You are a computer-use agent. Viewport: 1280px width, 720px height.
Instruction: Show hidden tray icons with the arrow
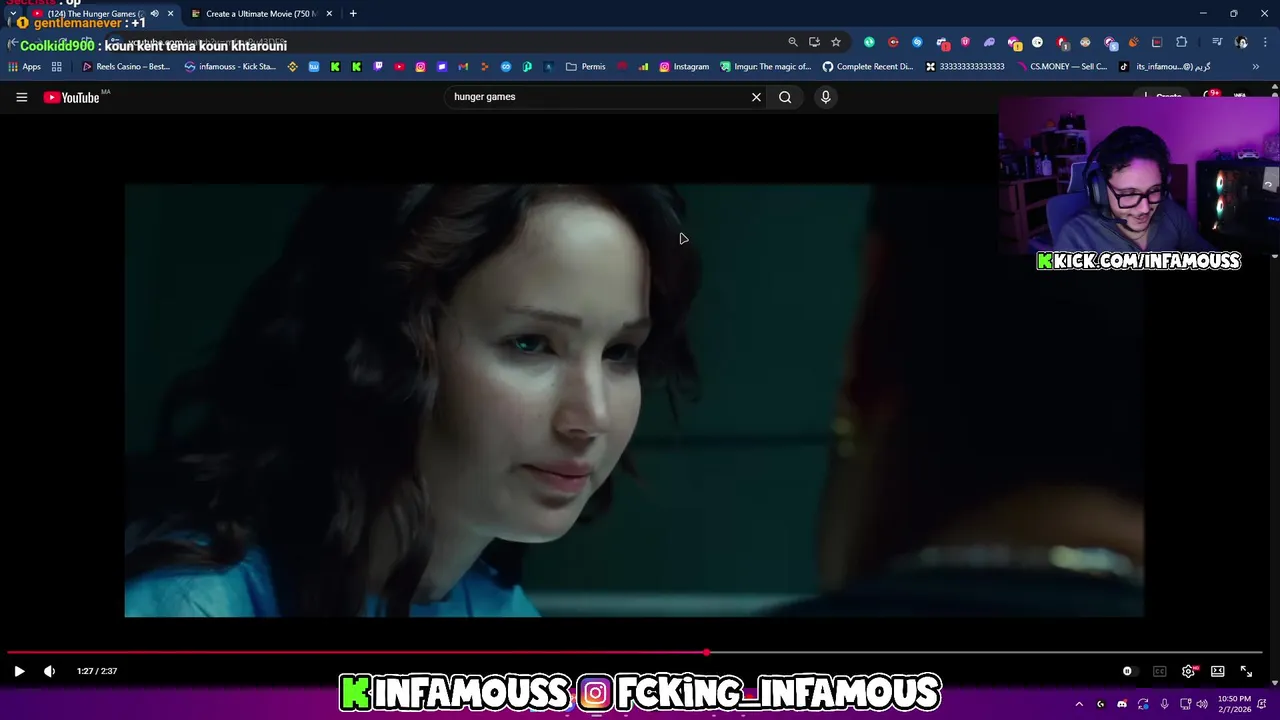click(1079, 704)
